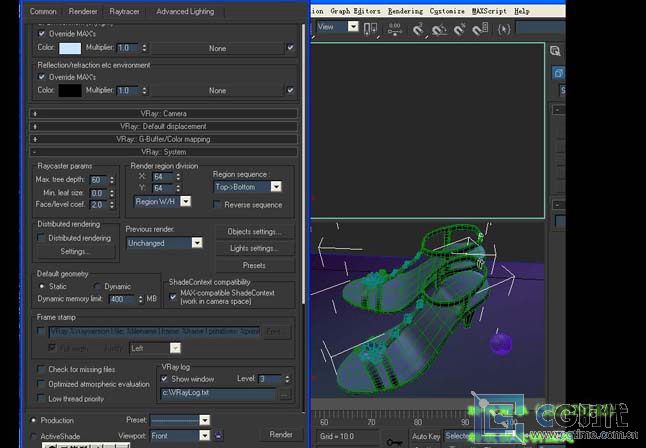This screenshot has height=448, width=646.
Task: Enable the Distributed rendering checkbox
Action: (x=42, y=238)
